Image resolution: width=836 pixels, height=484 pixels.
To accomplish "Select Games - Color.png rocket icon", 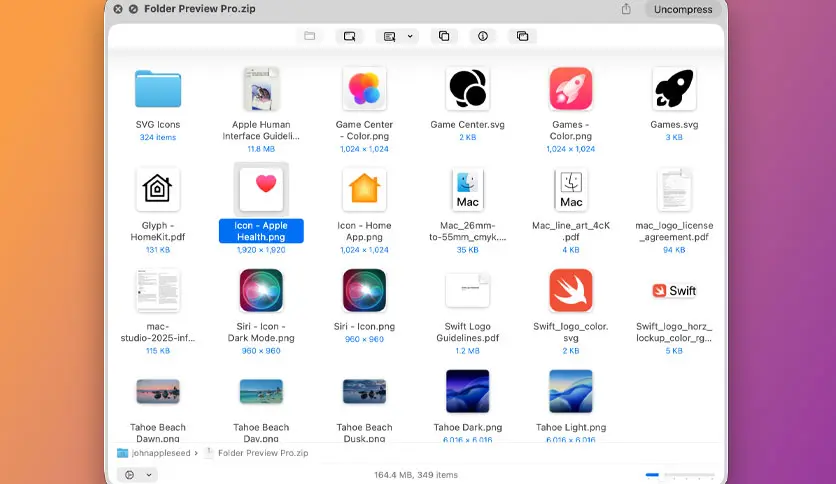I will click(570, 88).
